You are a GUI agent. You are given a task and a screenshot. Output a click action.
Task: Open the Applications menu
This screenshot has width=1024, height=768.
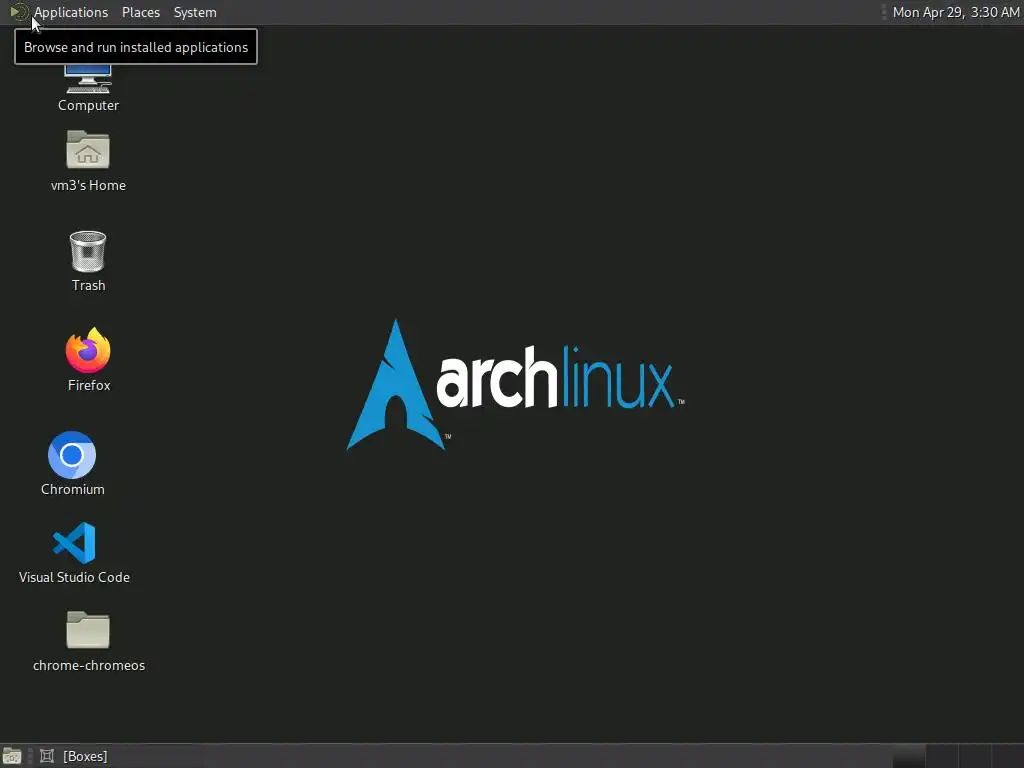[71, 12]
